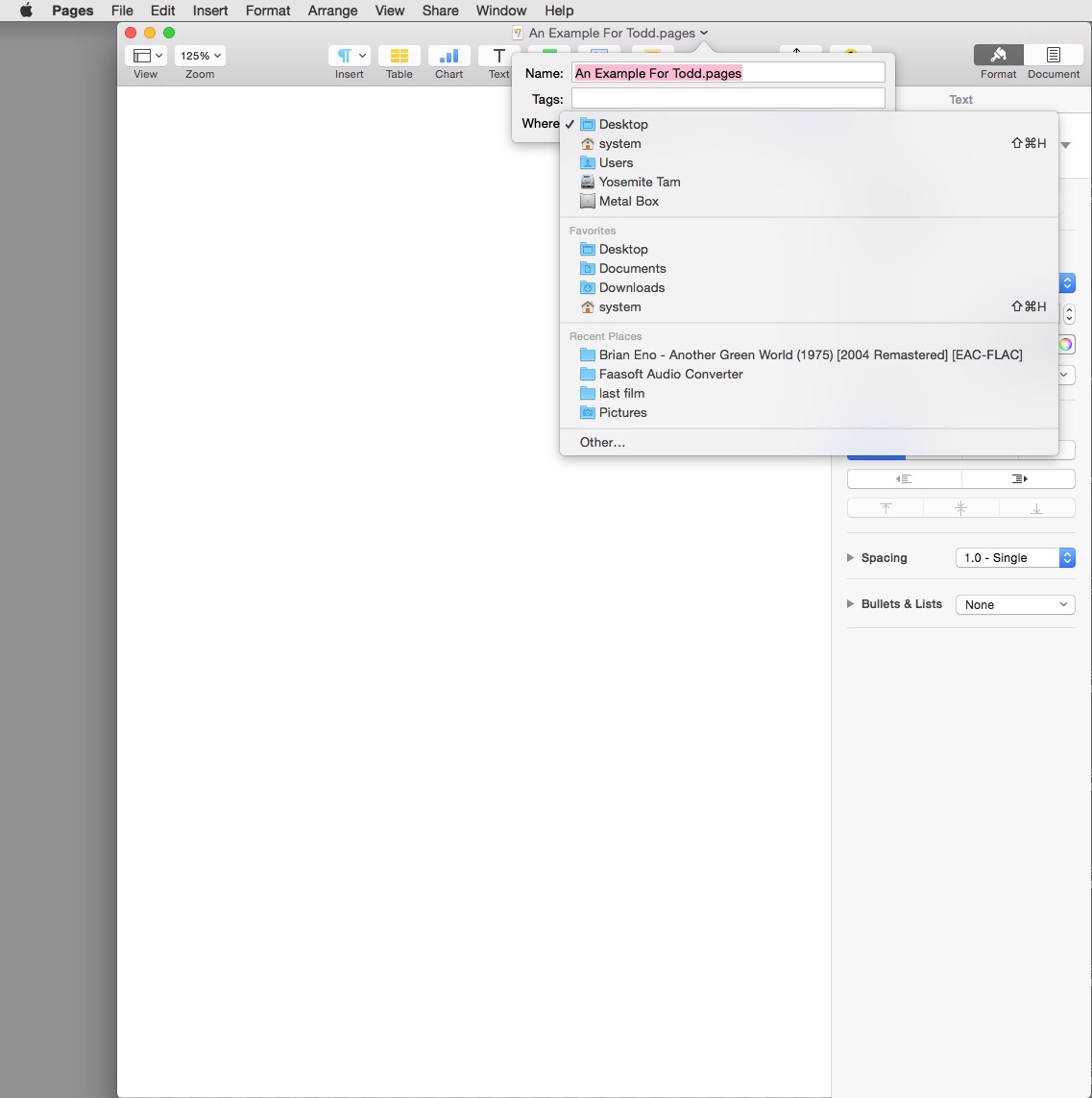The image size is (1092, 1098).
Task: Open the View menu in menu bar
Action: pos(389,11)
